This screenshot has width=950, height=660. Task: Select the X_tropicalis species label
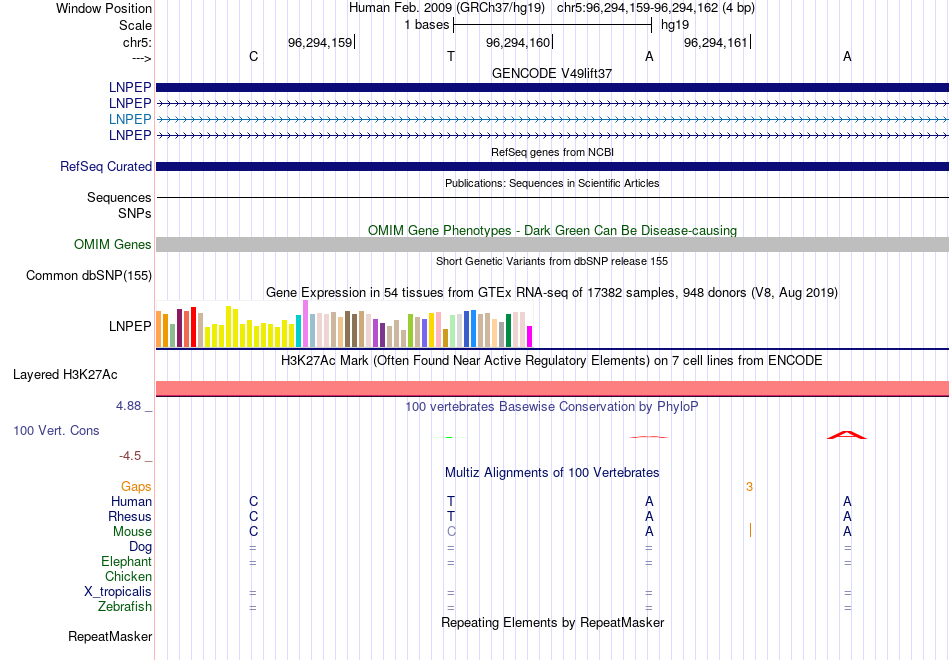pyautogui.click(x=118, y=592)
